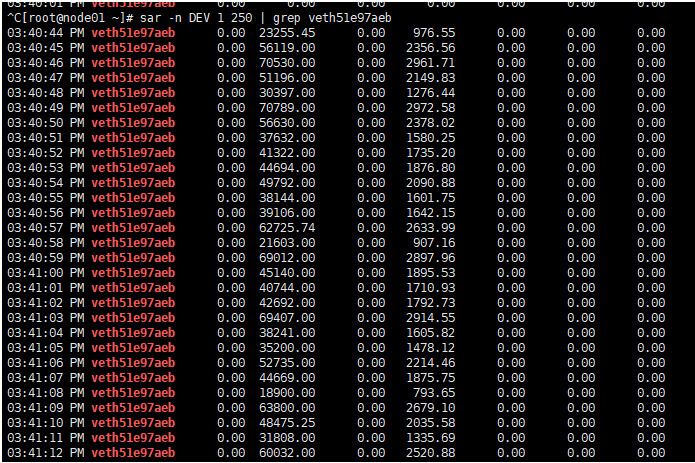Select value 62725.74
The width and height of the screenshot is (695, 463).
point(287,228)
